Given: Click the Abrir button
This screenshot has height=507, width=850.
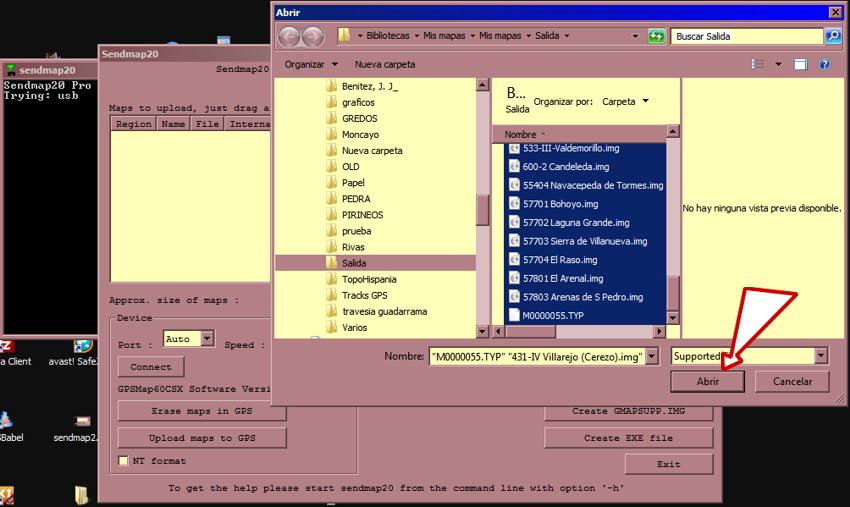Looking at the screenshot, I should [x=707, y=381].
